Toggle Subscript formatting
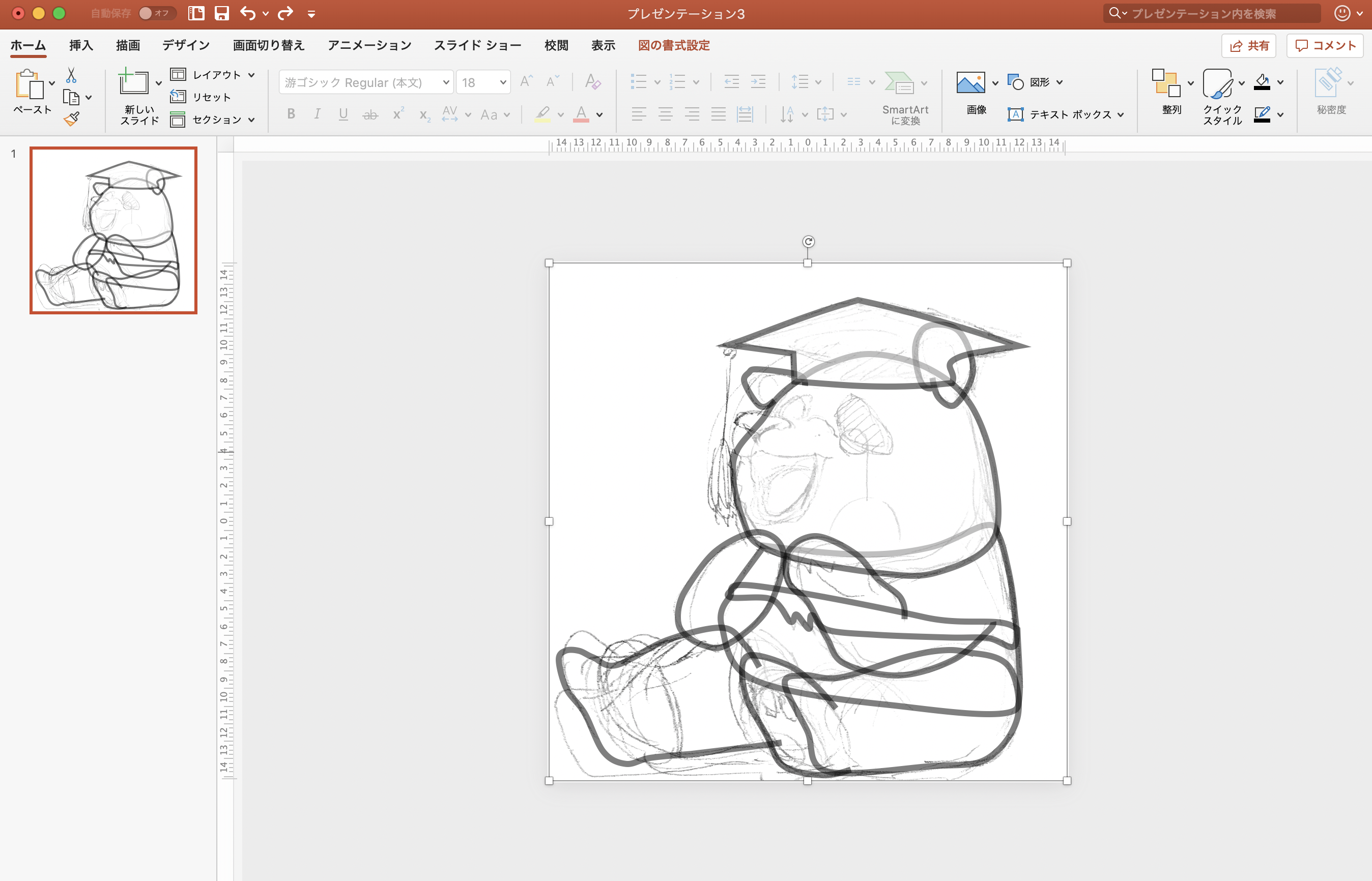Viewport: 1372px width, 881px height. click(424, 115)
